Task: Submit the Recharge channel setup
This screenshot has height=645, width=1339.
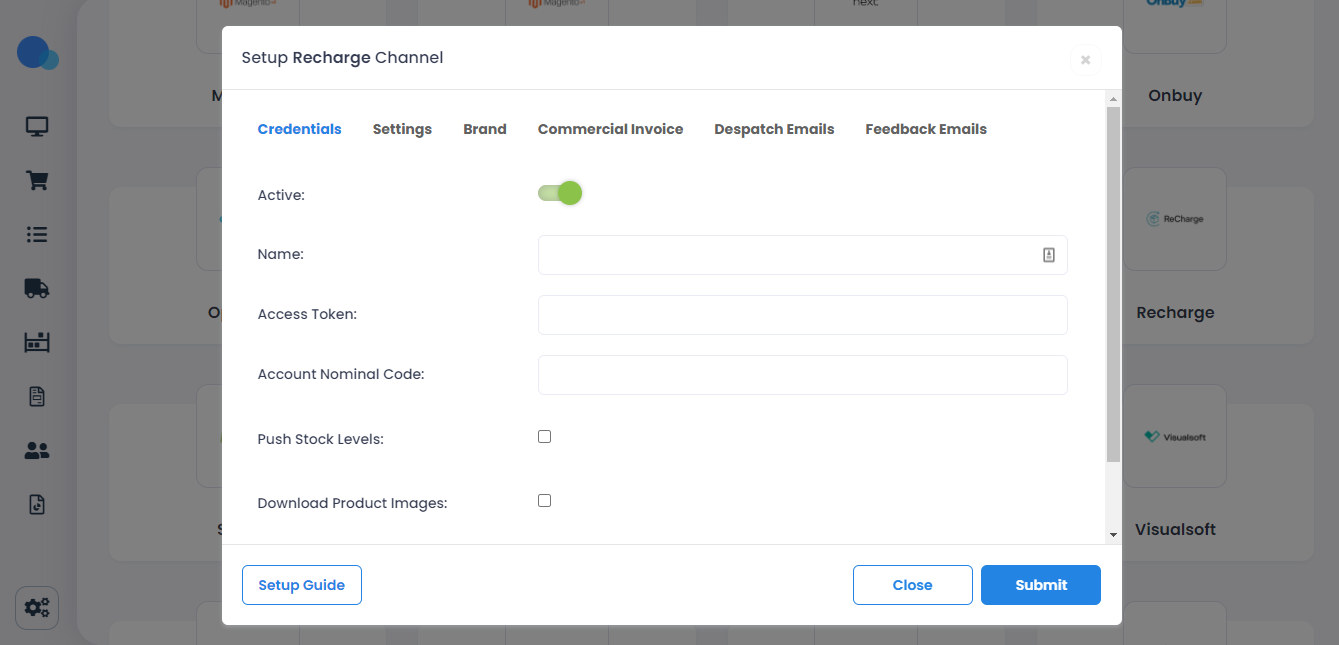Action: 1041,585
